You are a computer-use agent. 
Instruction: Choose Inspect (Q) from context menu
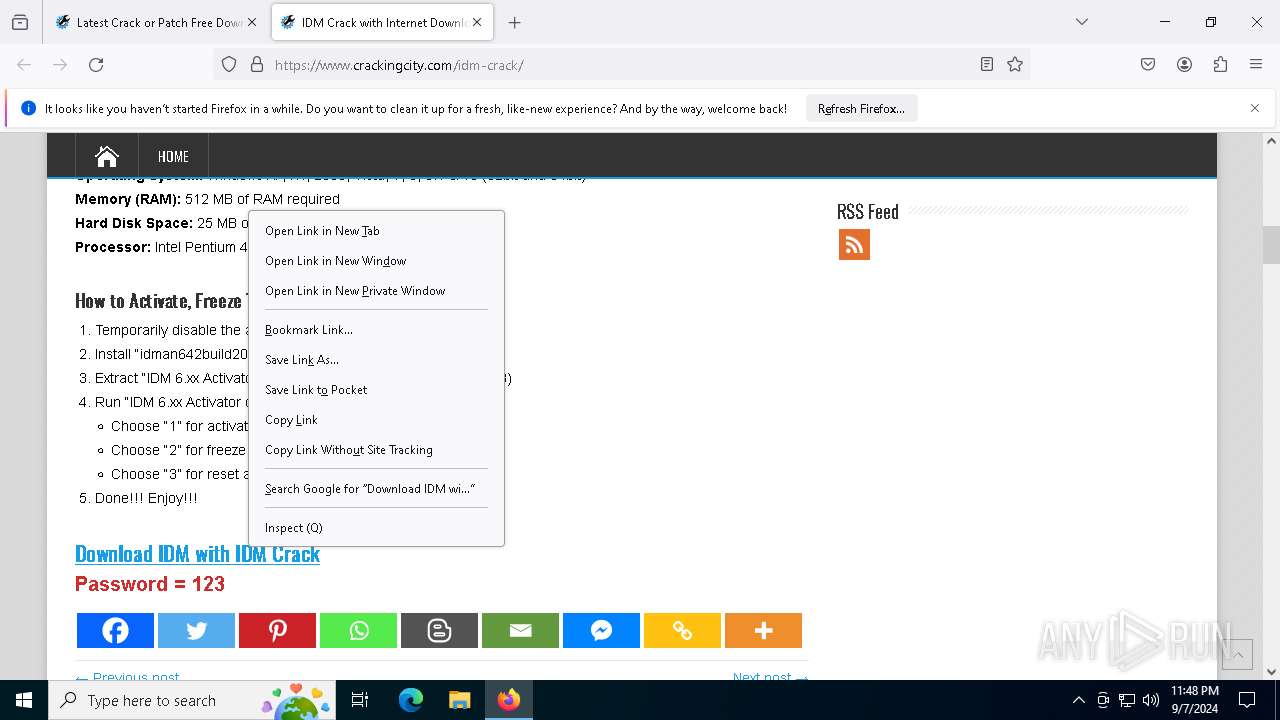376,528
